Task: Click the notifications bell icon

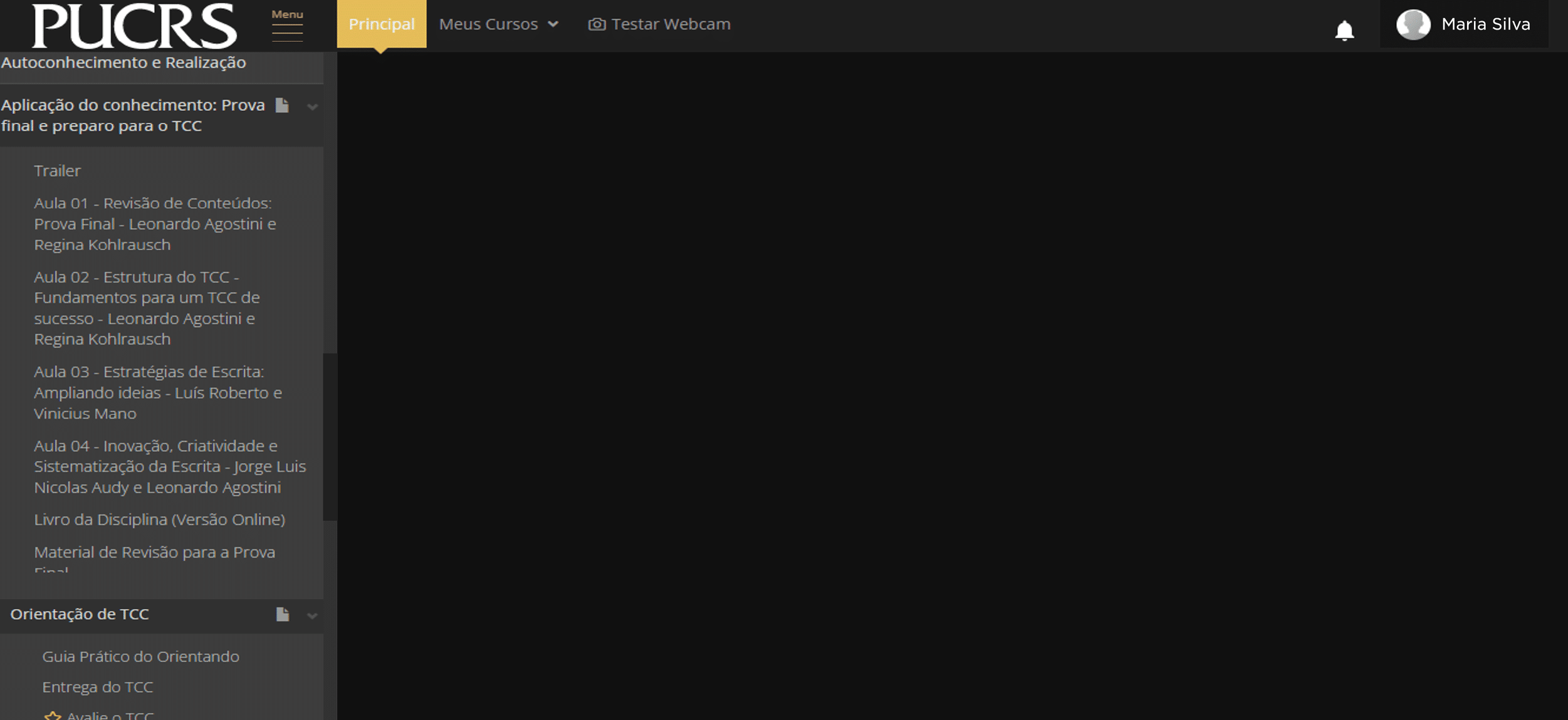Action: pos(1344,30)
